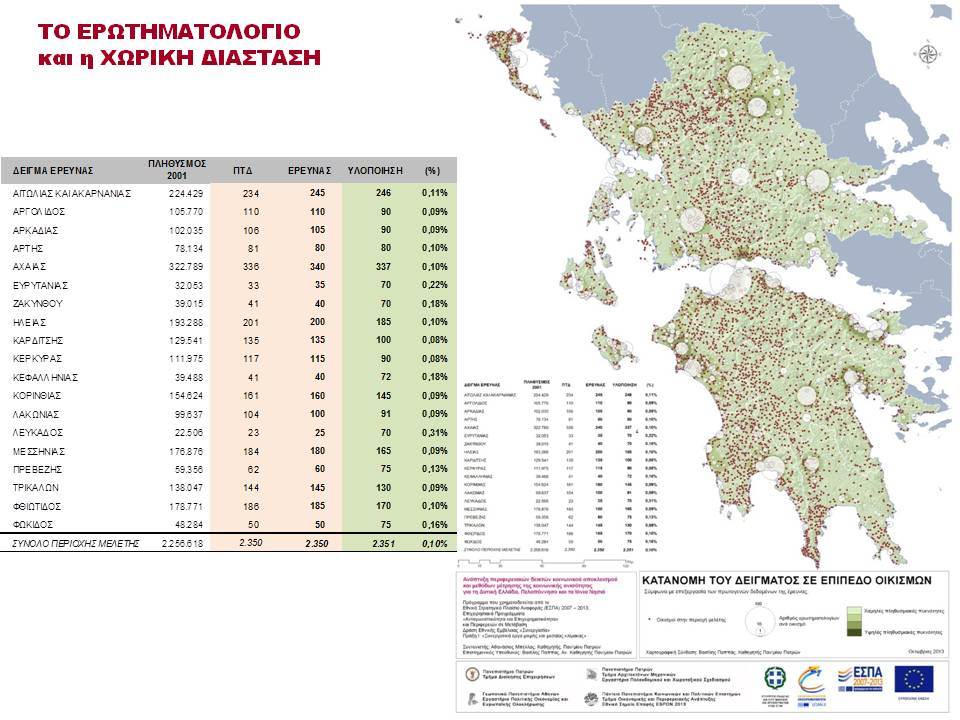Viewport: 960px width, 720px height.
Task: Click the population value 154.624 for ΚΟΡΙΝΘΙΑΣ
Action: pyautogui.click(x=186, y=396)
